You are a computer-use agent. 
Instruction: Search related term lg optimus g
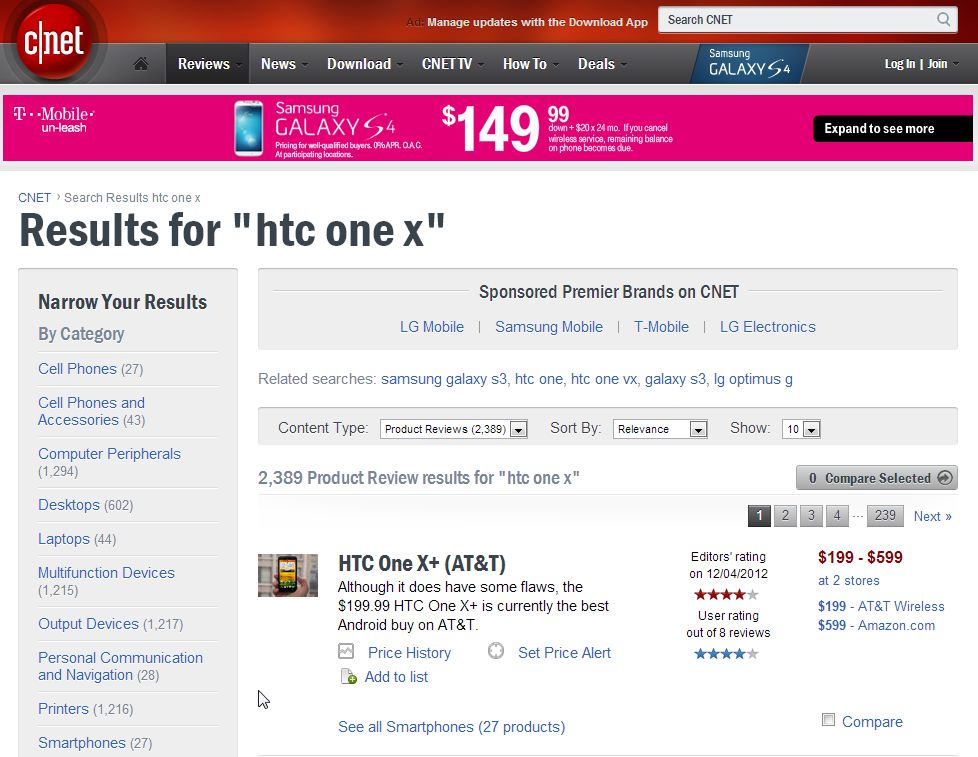pos(753,379)
